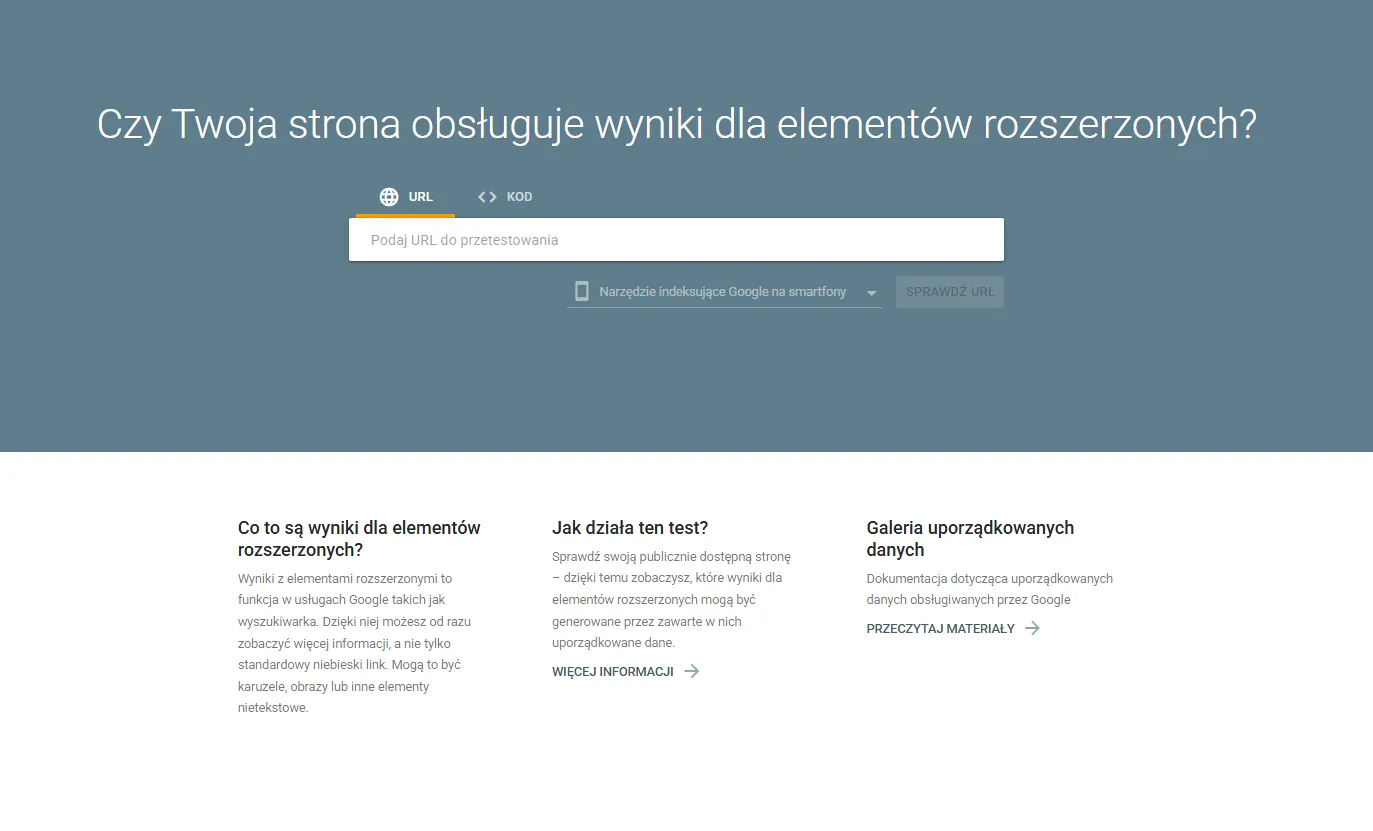Select the smartphone icon in the crawler selector
1373x831 pixels.
pos(582,291)
